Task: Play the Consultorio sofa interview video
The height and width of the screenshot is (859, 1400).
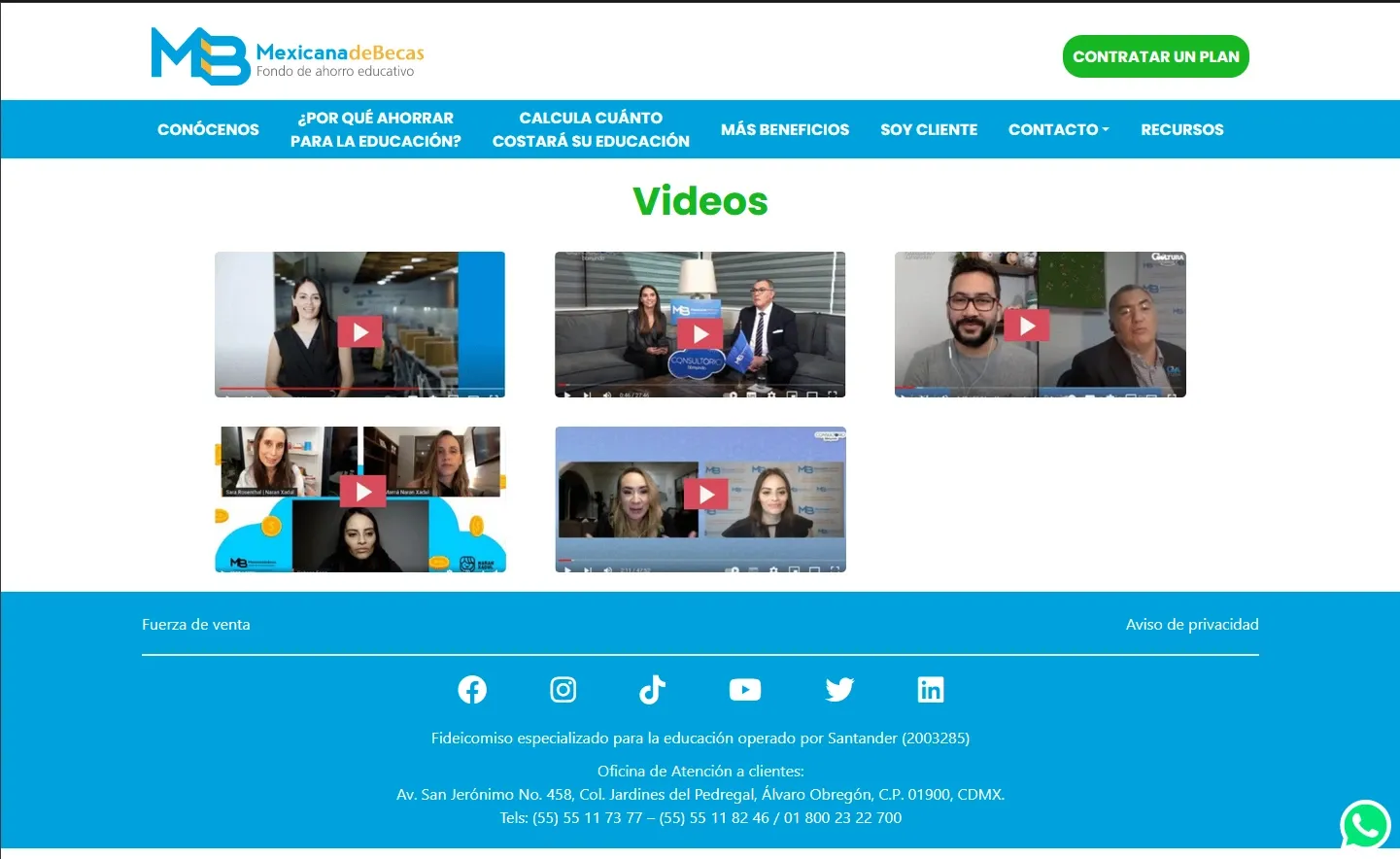Action: (700, 331)
